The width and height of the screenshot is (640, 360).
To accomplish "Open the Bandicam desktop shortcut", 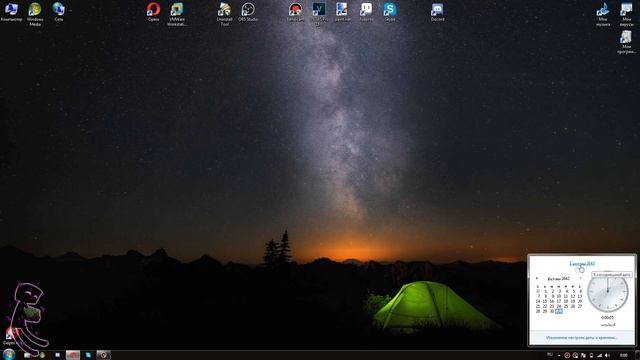I will (295, 11).
